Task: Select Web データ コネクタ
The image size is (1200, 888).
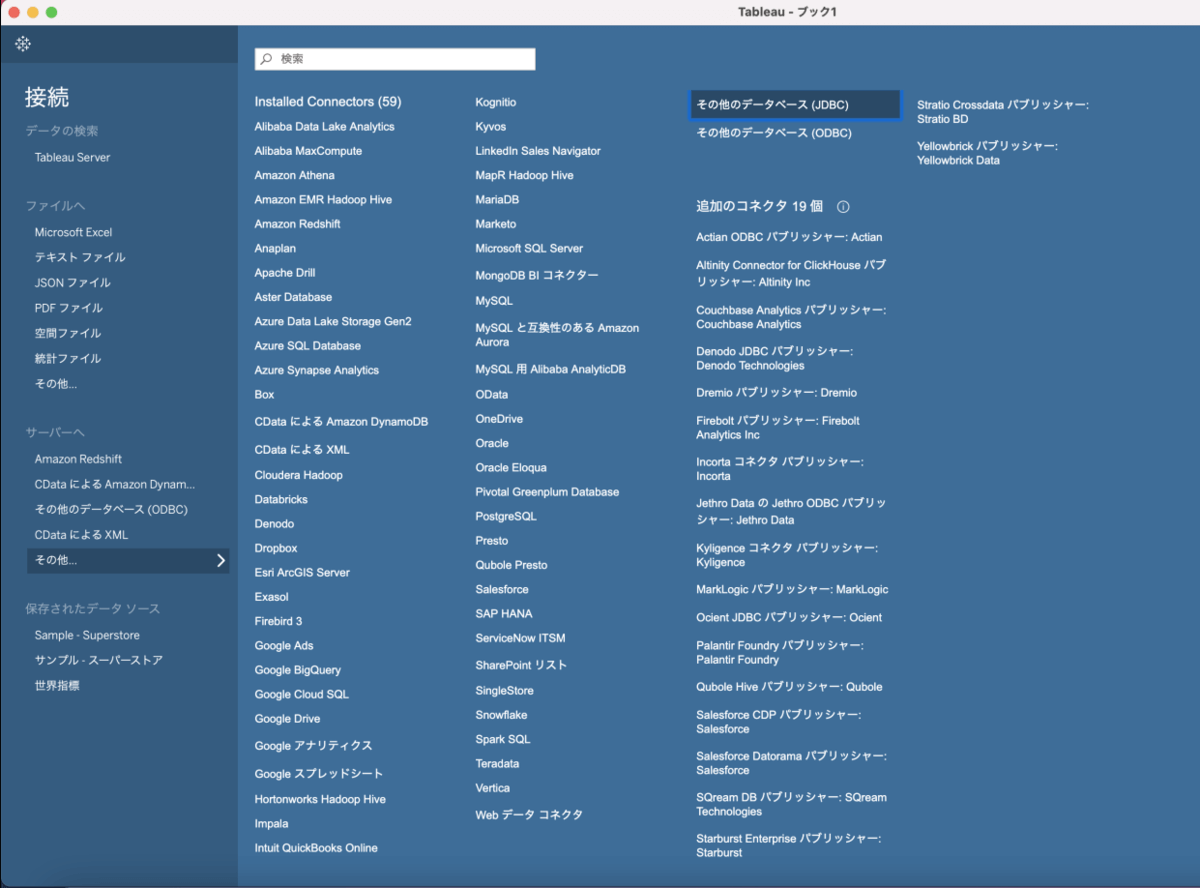Action: [x=529, y=815]
